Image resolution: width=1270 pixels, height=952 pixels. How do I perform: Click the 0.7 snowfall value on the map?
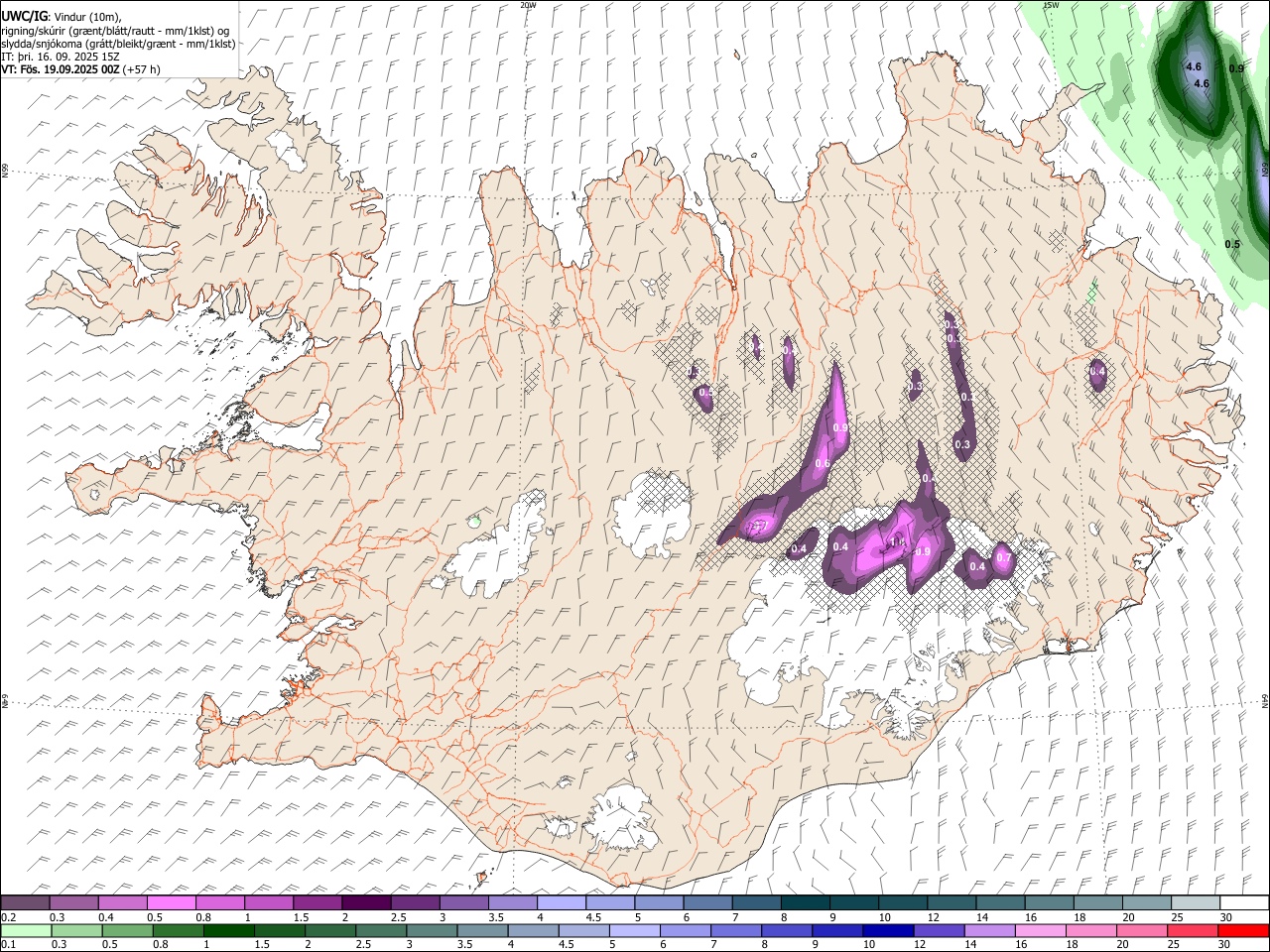(1003, 558)
